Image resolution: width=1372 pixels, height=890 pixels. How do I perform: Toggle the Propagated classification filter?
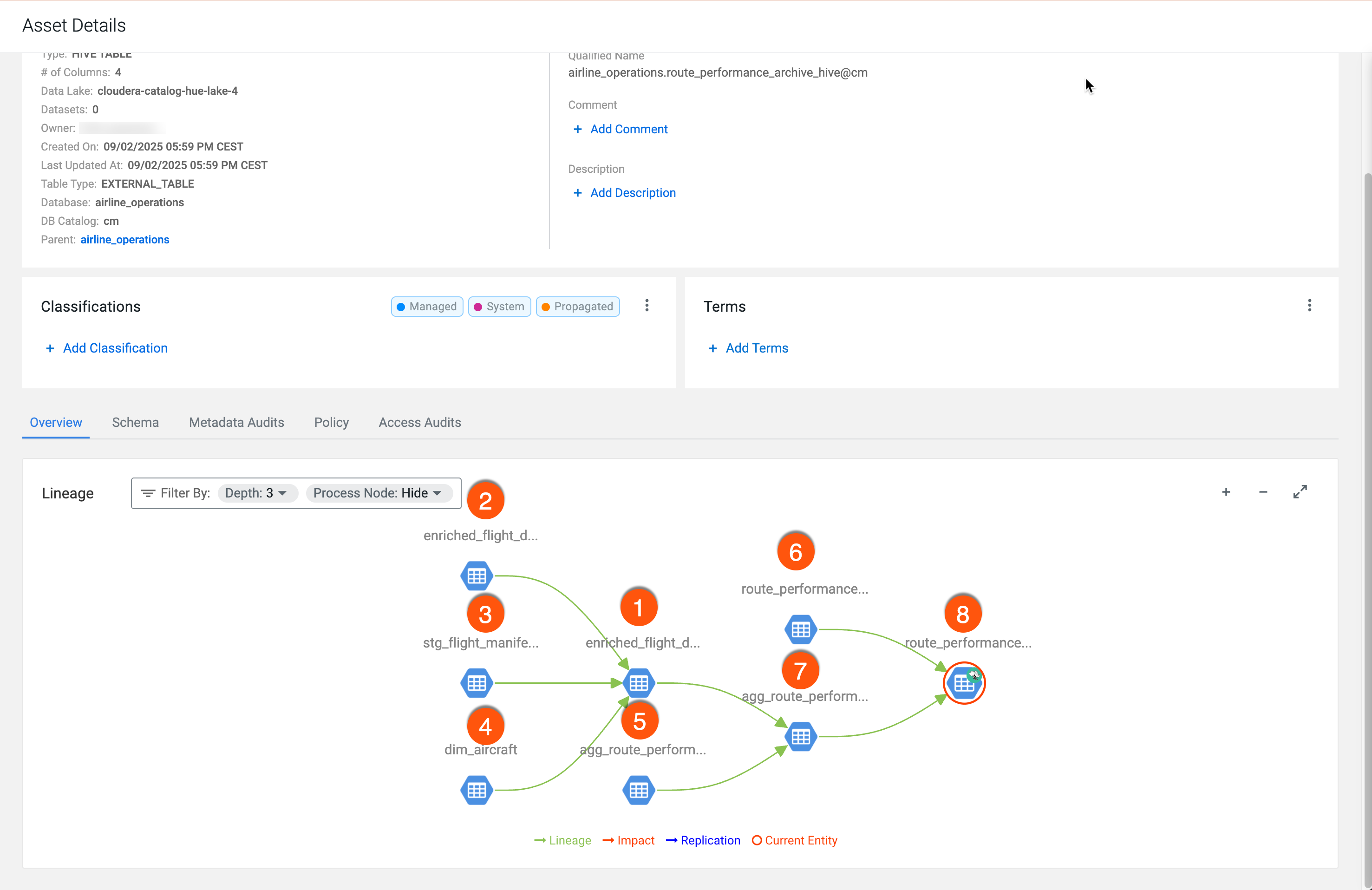point(578,307)
